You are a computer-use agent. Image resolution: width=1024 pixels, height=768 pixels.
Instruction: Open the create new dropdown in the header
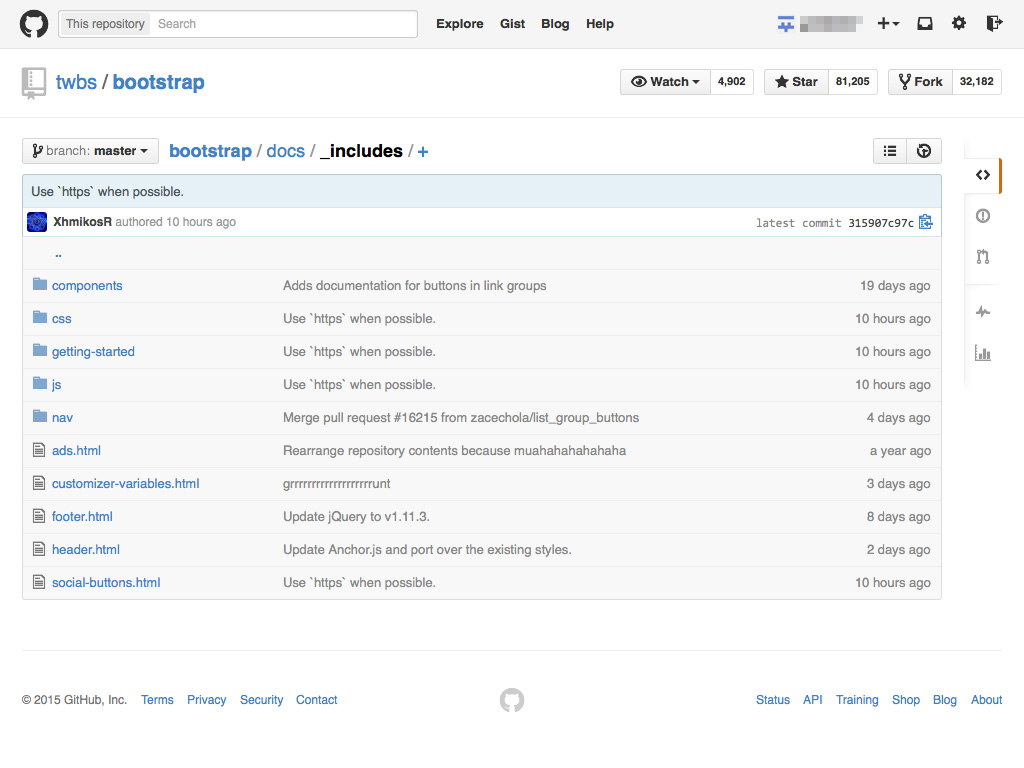click(888, 22)
